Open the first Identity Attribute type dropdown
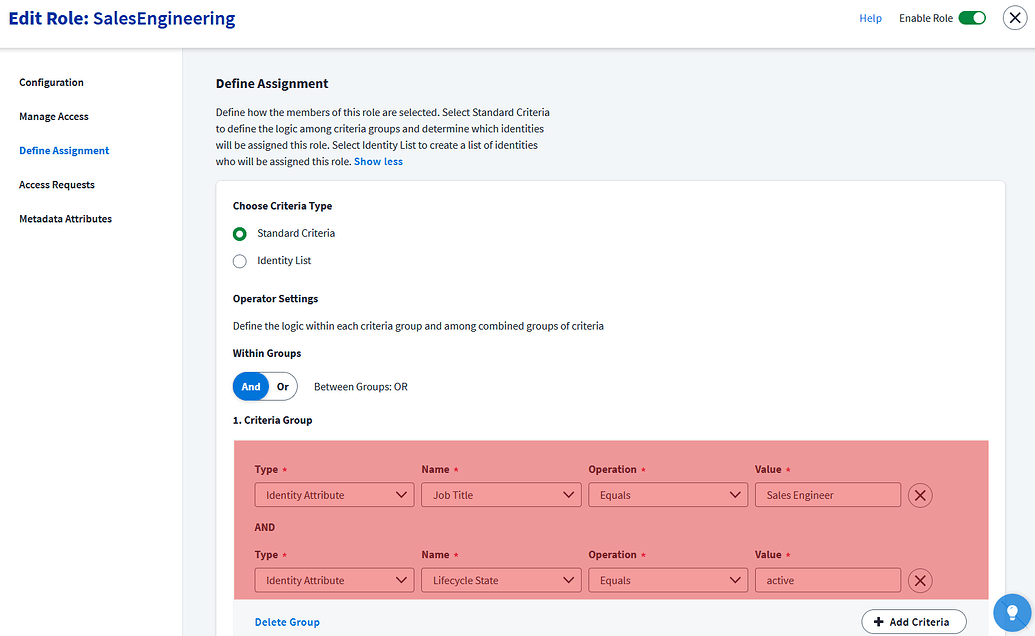This screenshot has height=636, width=1035. coord(333,494)
